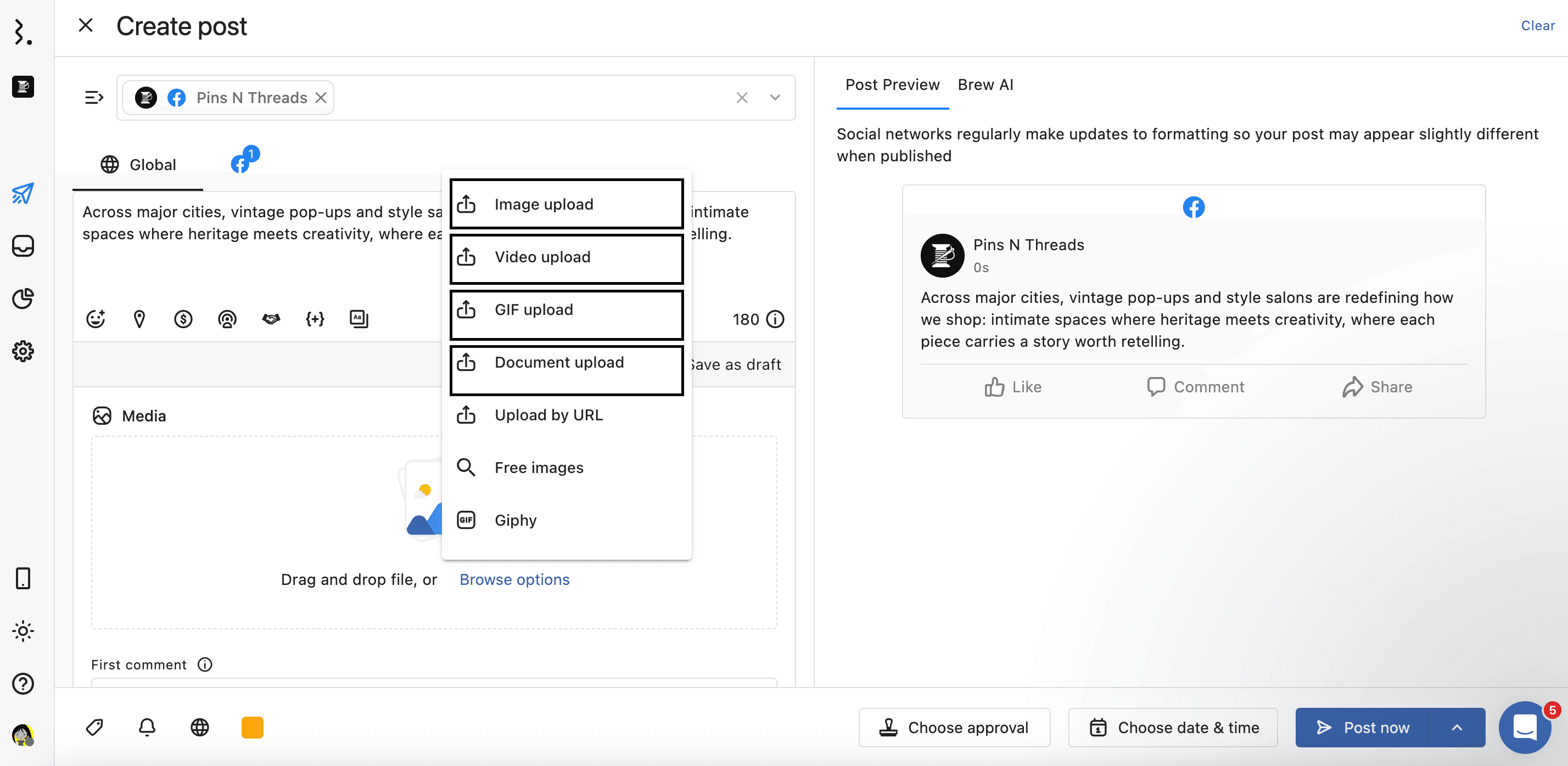Open Choose date & time picker
The image size is (1568, 766).
point(1173,727)
